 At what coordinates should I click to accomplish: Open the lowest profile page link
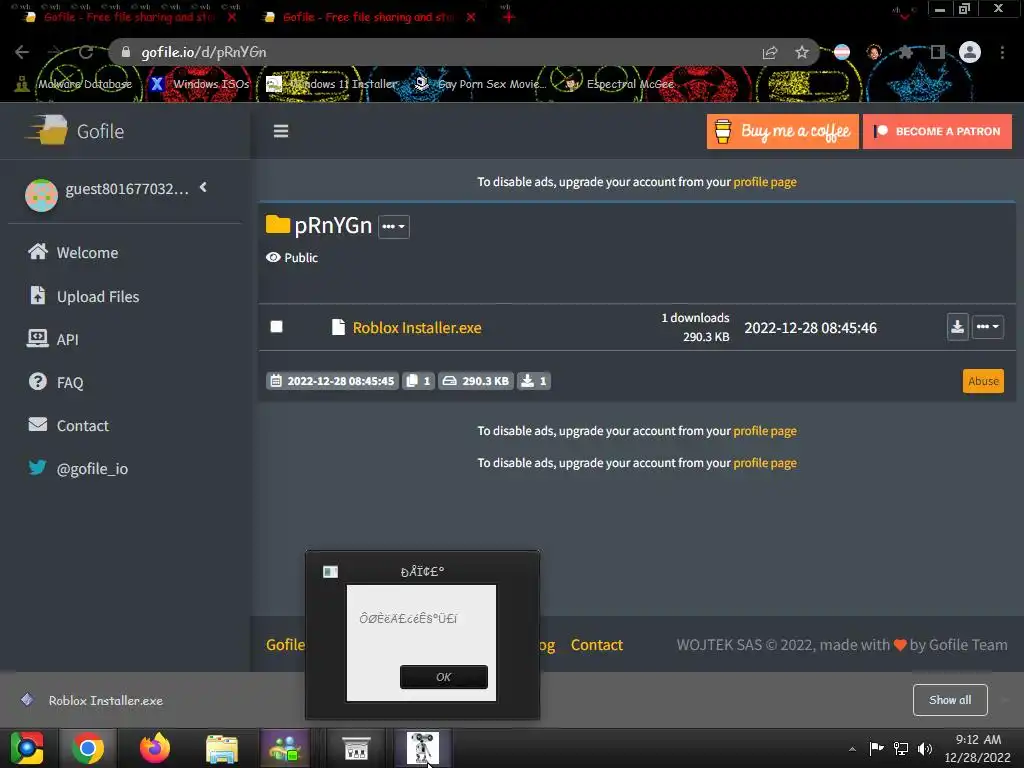click(765, 462)
